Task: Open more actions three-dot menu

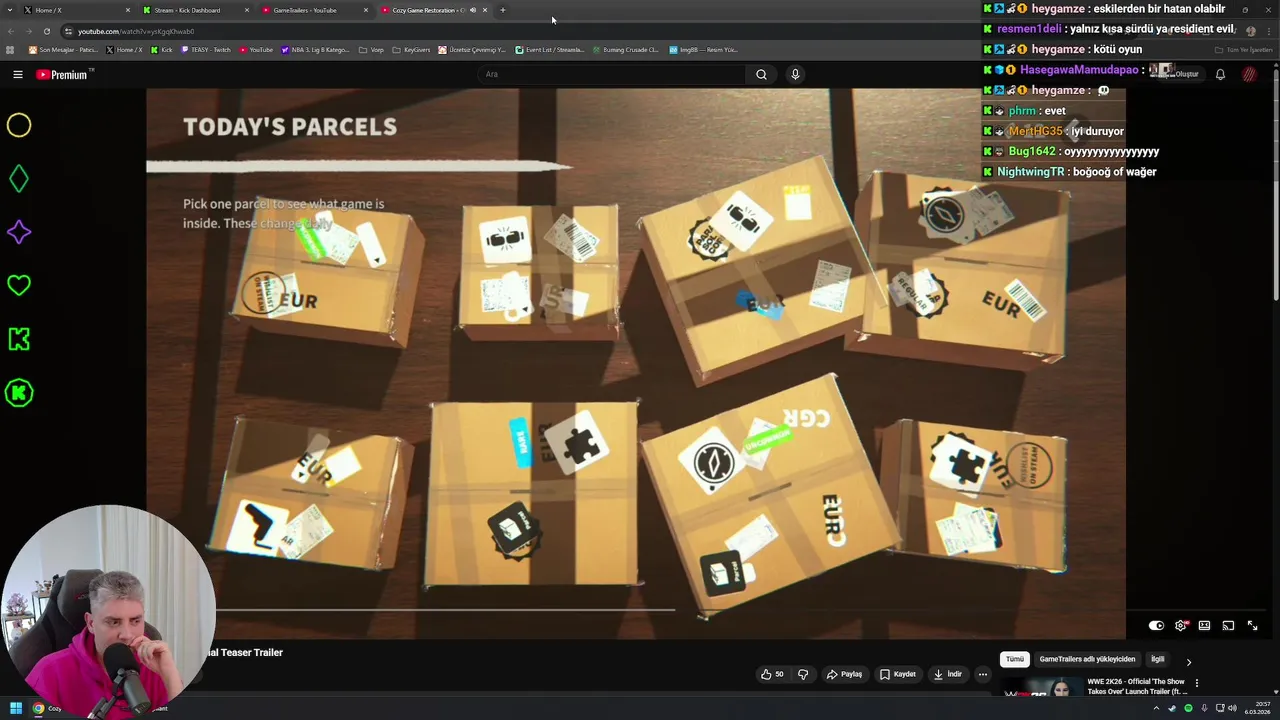Action: click(983, 674)
